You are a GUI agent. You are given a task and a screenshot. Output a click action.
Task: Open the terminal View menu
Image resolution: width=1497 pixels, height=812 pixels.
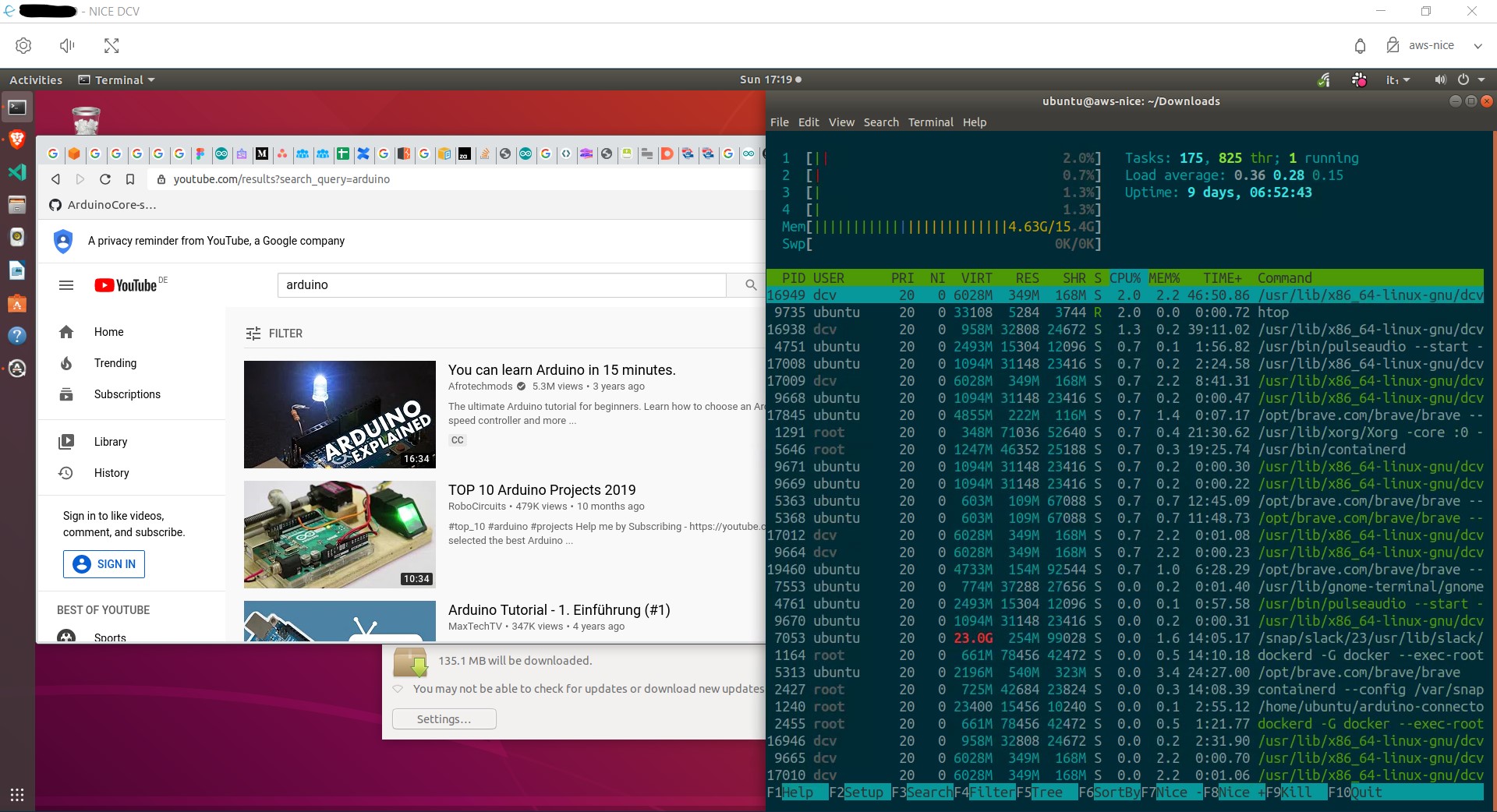click(841, 122)
